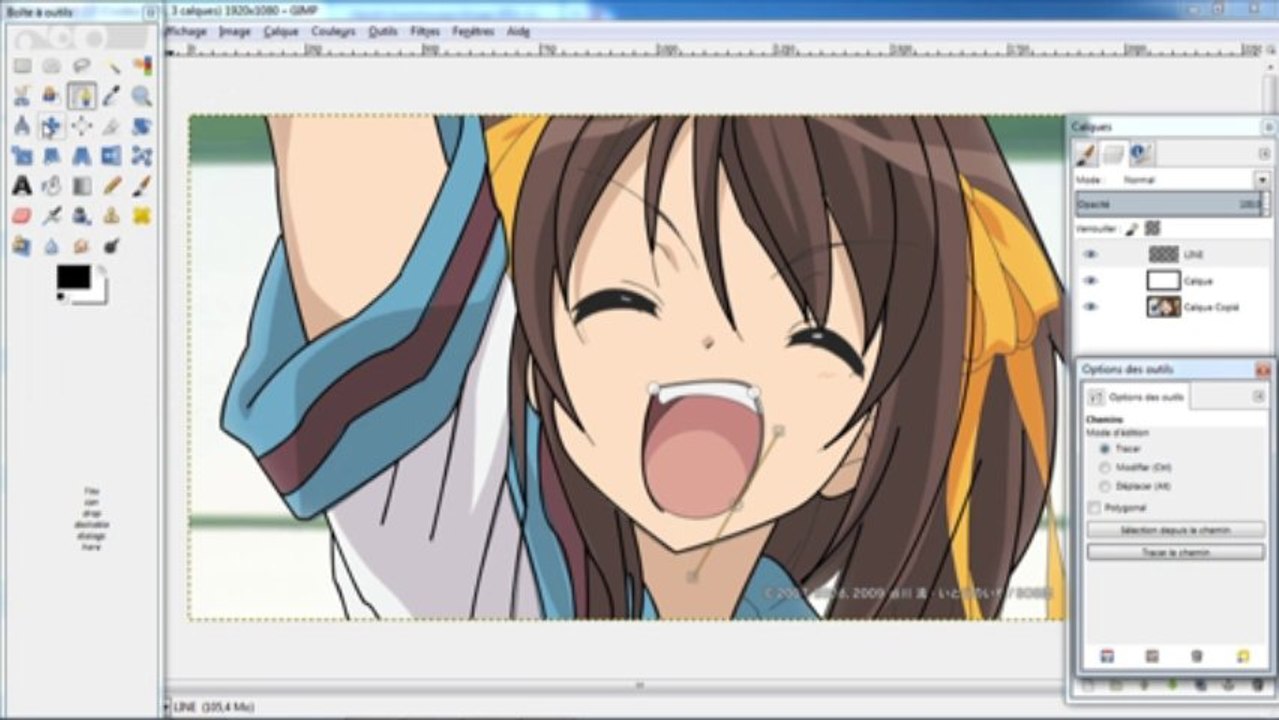The height and width of the screenshot is (720, 1279).
Task: Select the Flip tool
Action: point(112,156)
